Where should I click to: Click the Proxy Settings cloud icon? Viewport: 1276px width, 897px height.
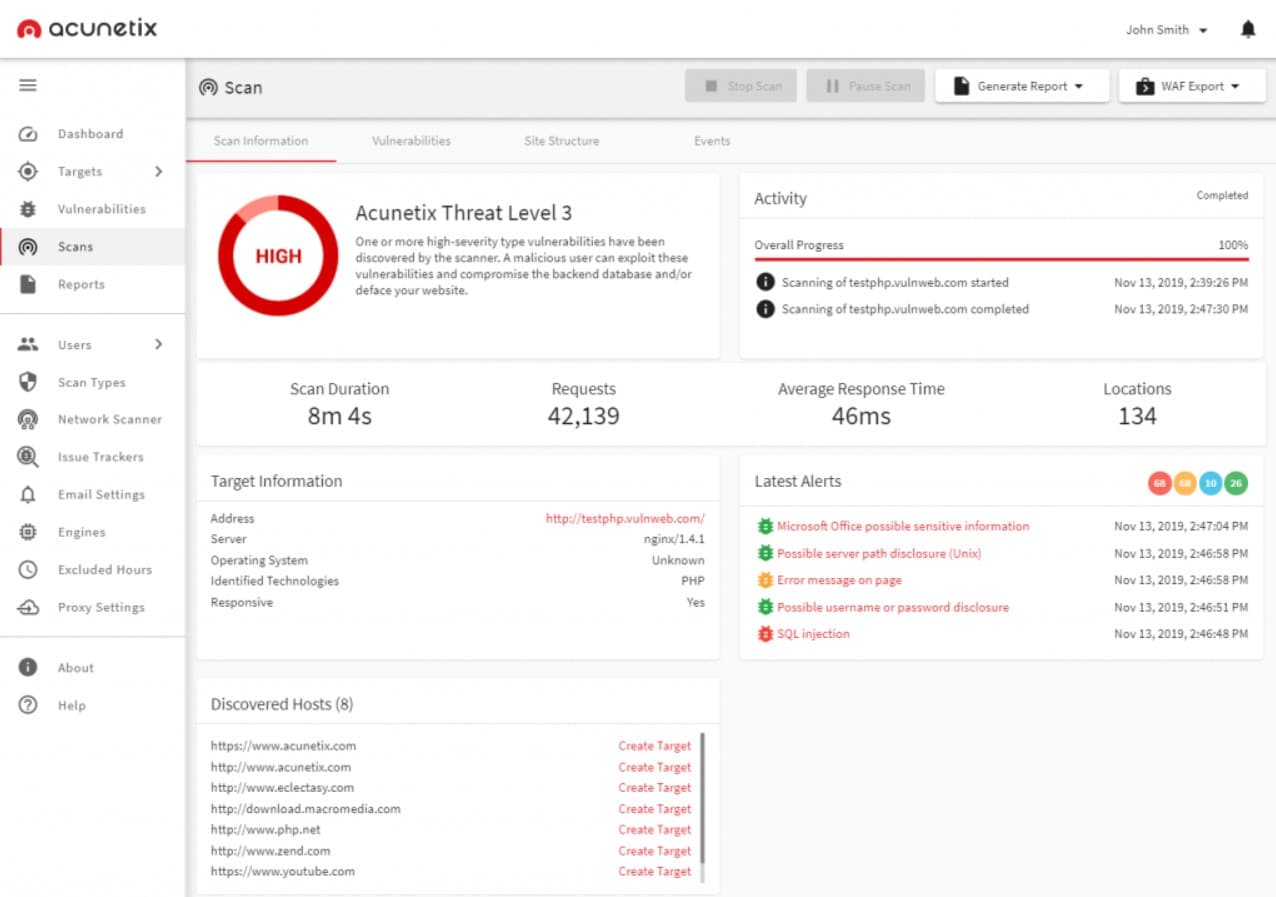(x=28, y=607)
